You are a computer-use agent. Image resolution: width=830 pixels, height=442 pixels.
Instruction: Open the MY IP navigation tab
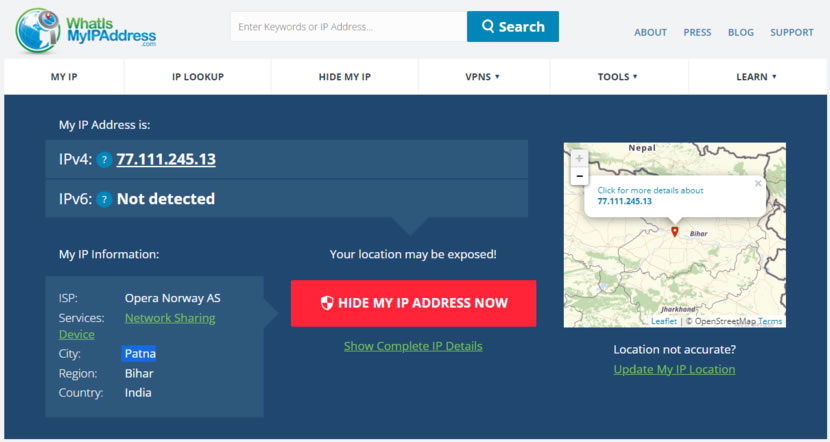click(x=64, y=77)
